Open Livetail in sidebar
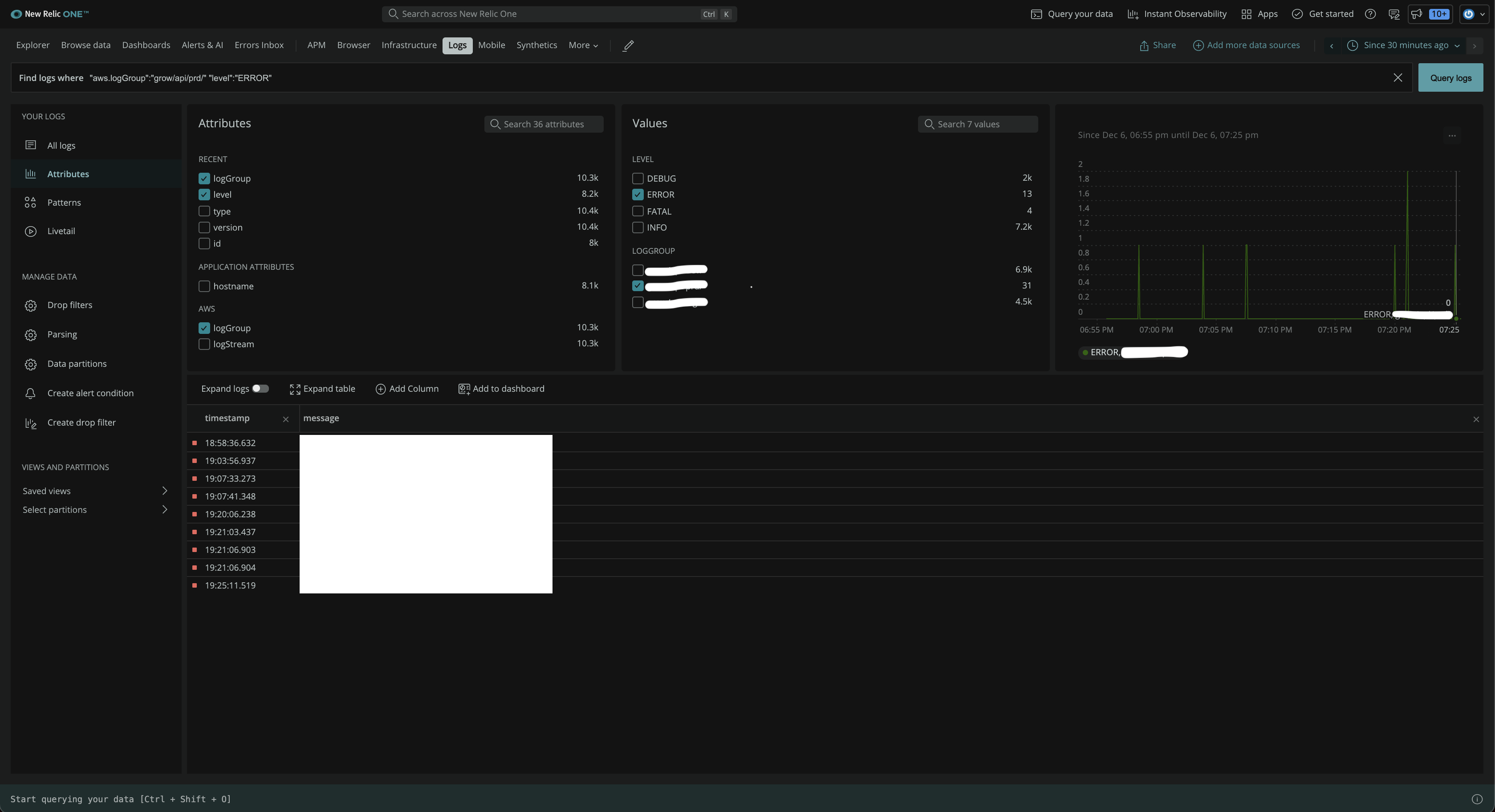The width and height of the screenshot is (1495, 812). (96, 231)
